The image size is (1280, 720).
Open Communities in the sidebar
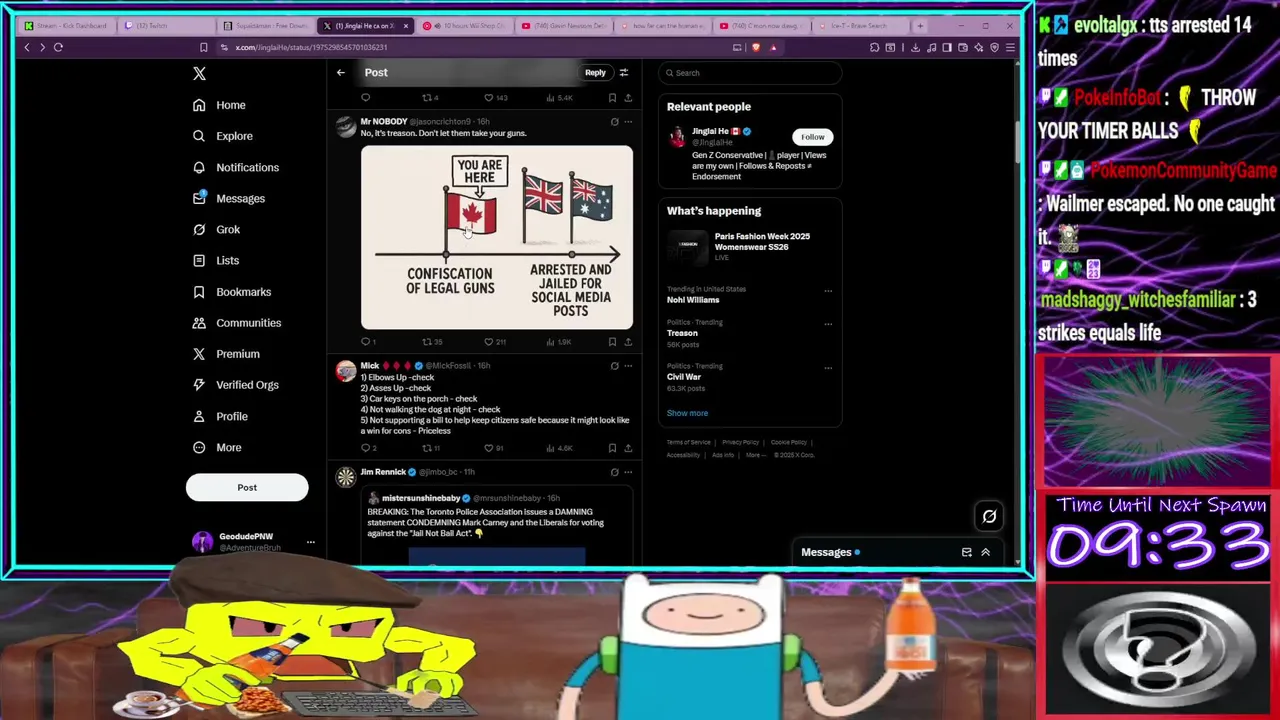click(237, 323)
